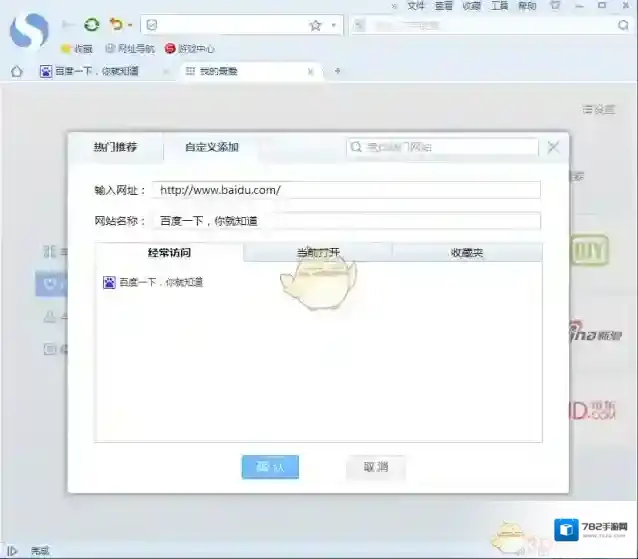
Task: Click the Sina tile behind the dialog
Action: point(596,334)
